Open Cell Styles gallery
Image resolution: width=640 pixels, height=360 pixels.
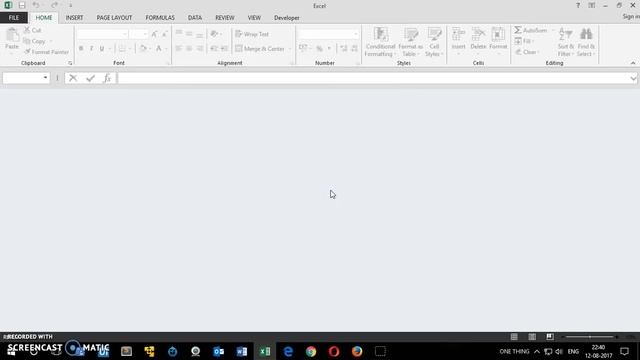434,42
